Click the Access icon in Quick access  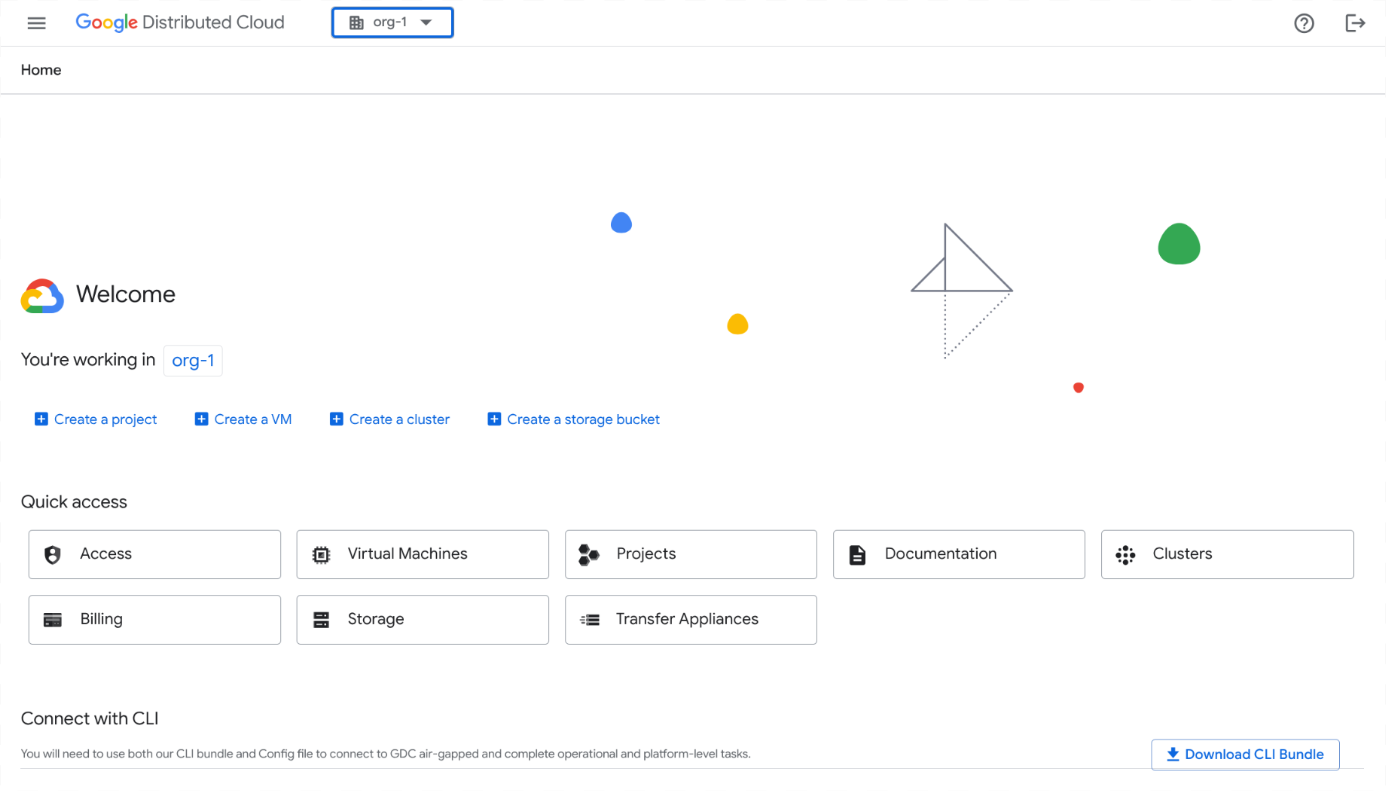(x=51, y=554)
